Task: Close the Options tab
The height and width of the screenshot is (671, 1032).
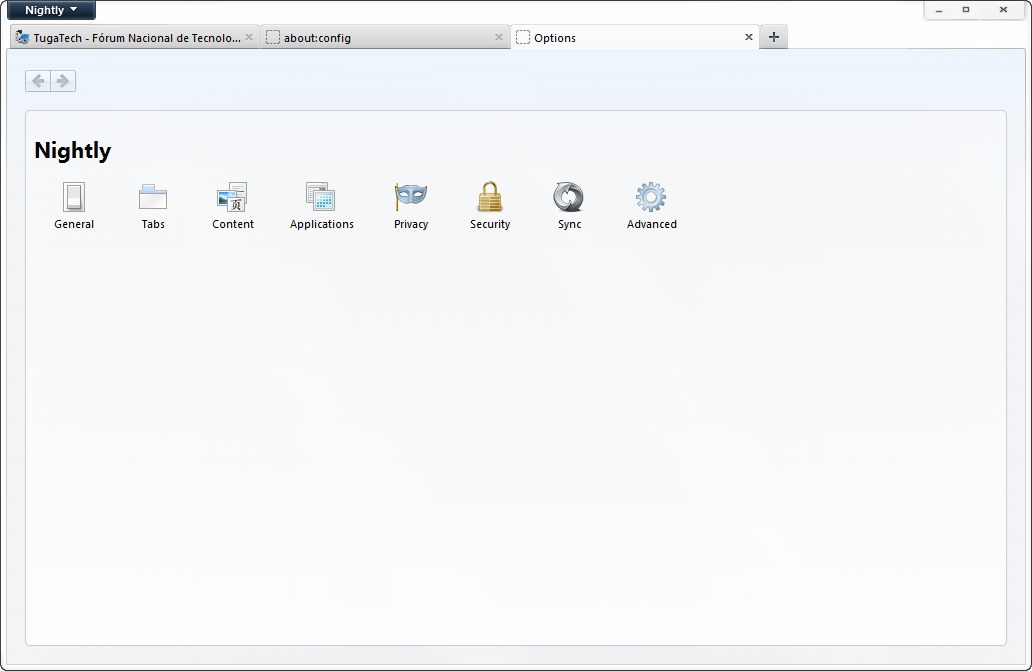Action: pyautogui.click(x=748, y=36)
